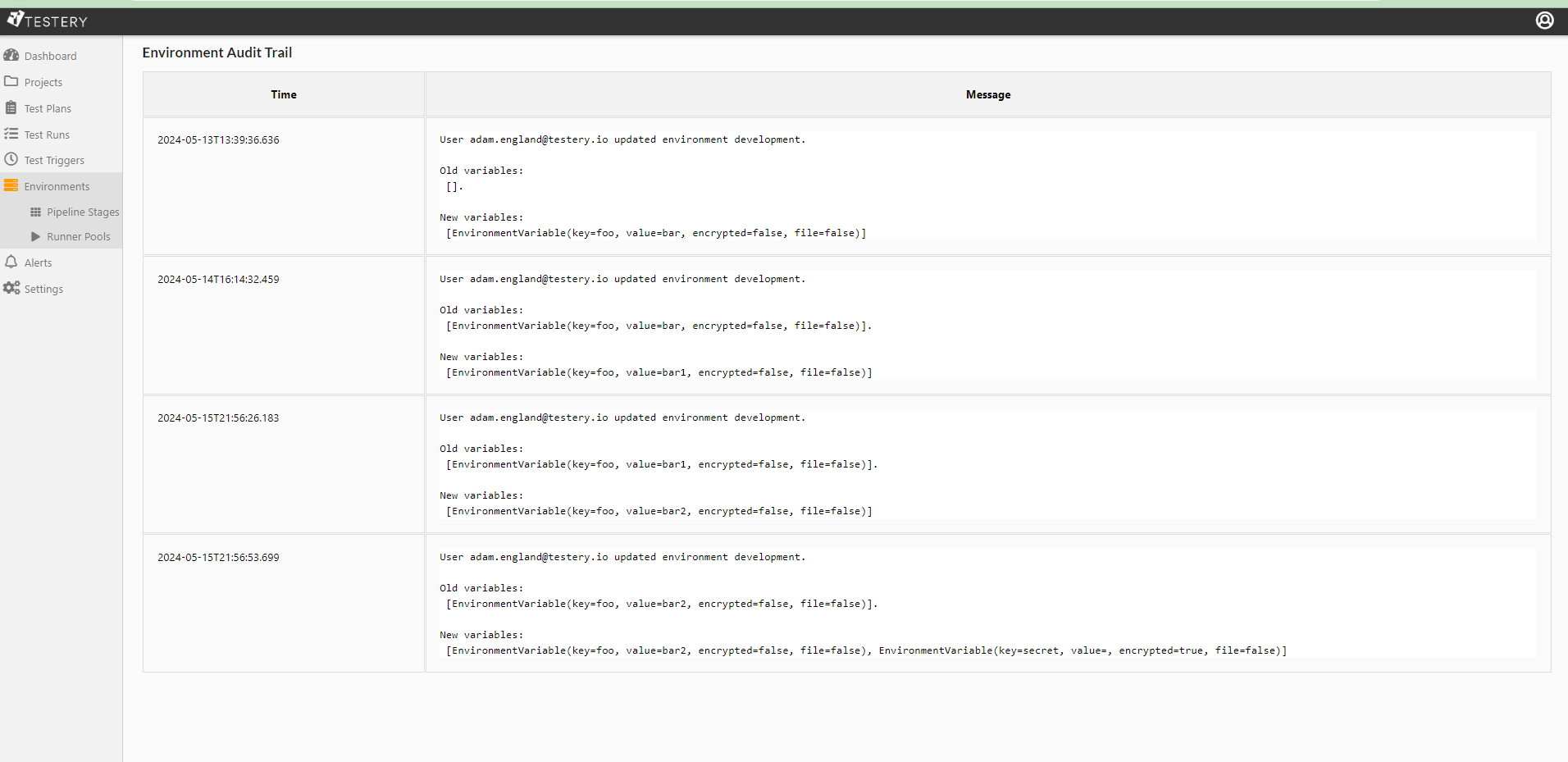Navigate to Test Plans
The width and height of the screenshot is (1568, 762).
click(x=48, y=108)
